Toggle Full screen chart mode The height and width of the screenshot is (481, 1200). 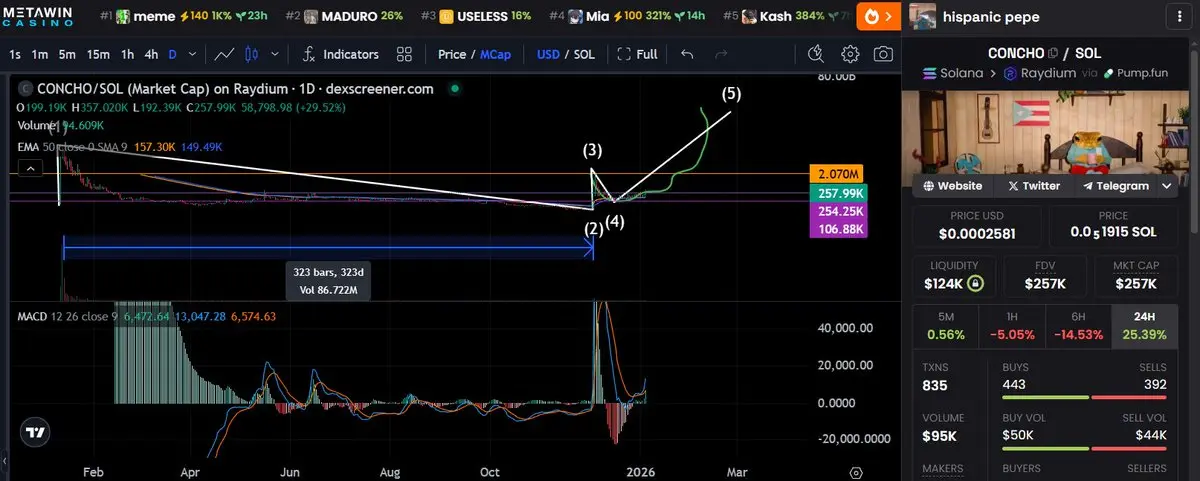[637, 54]
